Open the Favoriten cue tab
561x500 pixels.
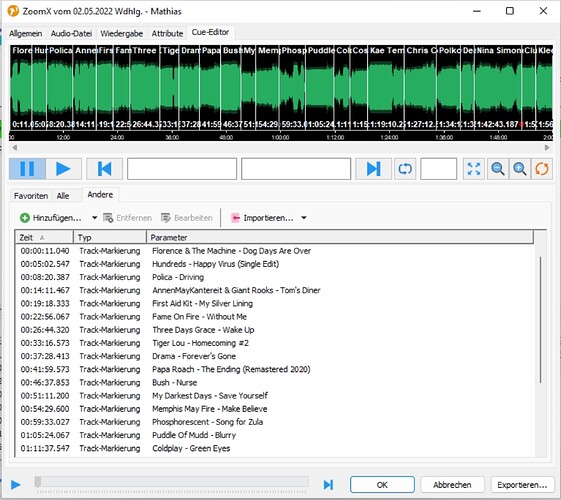pyautogui.click(x=31, y=196)
